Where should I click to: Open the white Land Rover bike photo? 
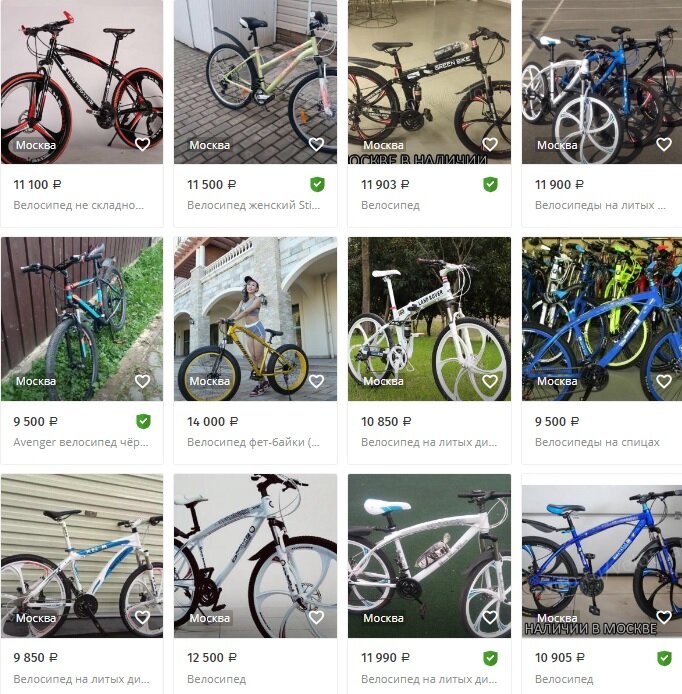pos(429,319)
